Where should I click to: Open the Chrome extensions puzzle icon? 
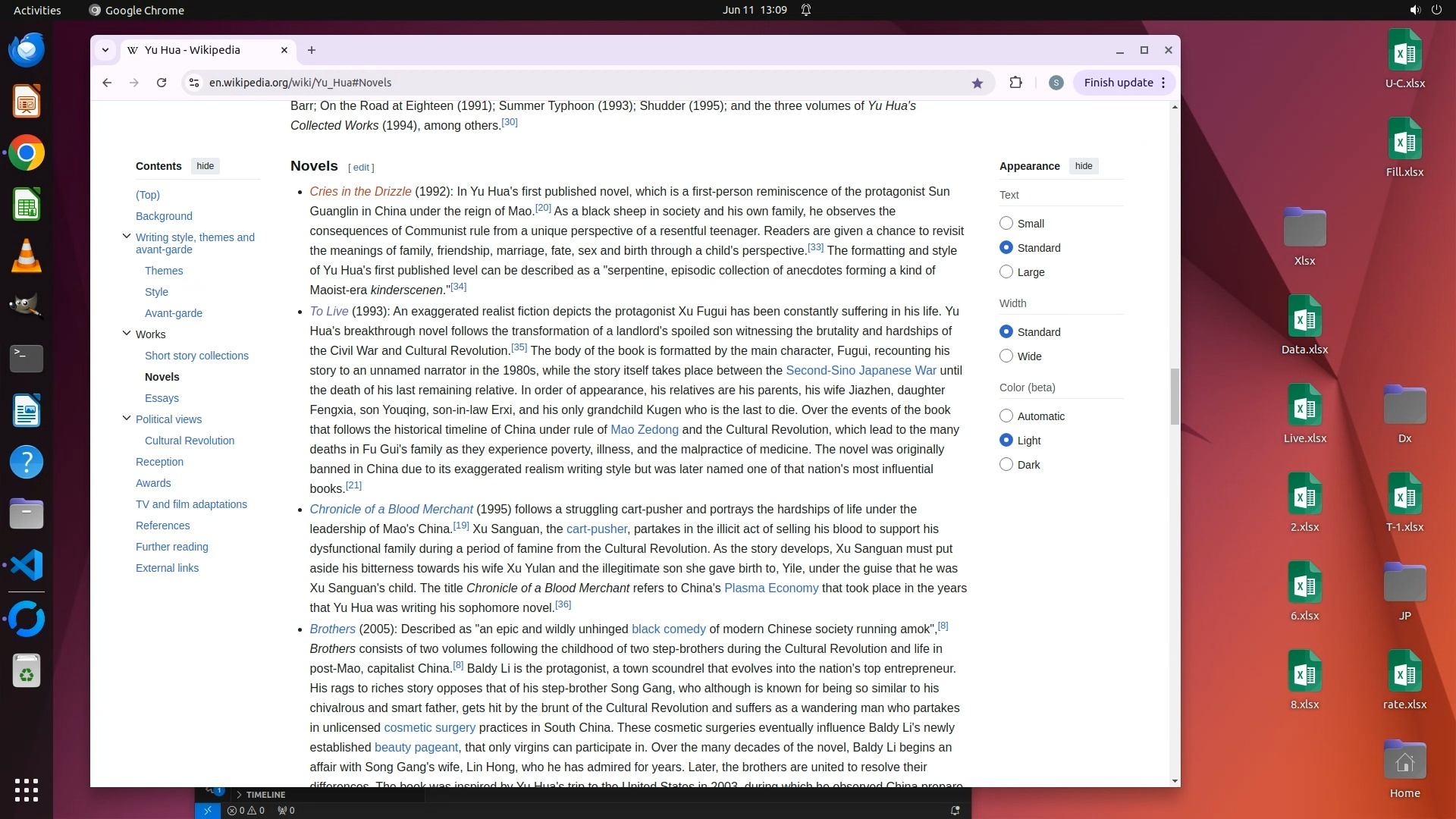1015,83
